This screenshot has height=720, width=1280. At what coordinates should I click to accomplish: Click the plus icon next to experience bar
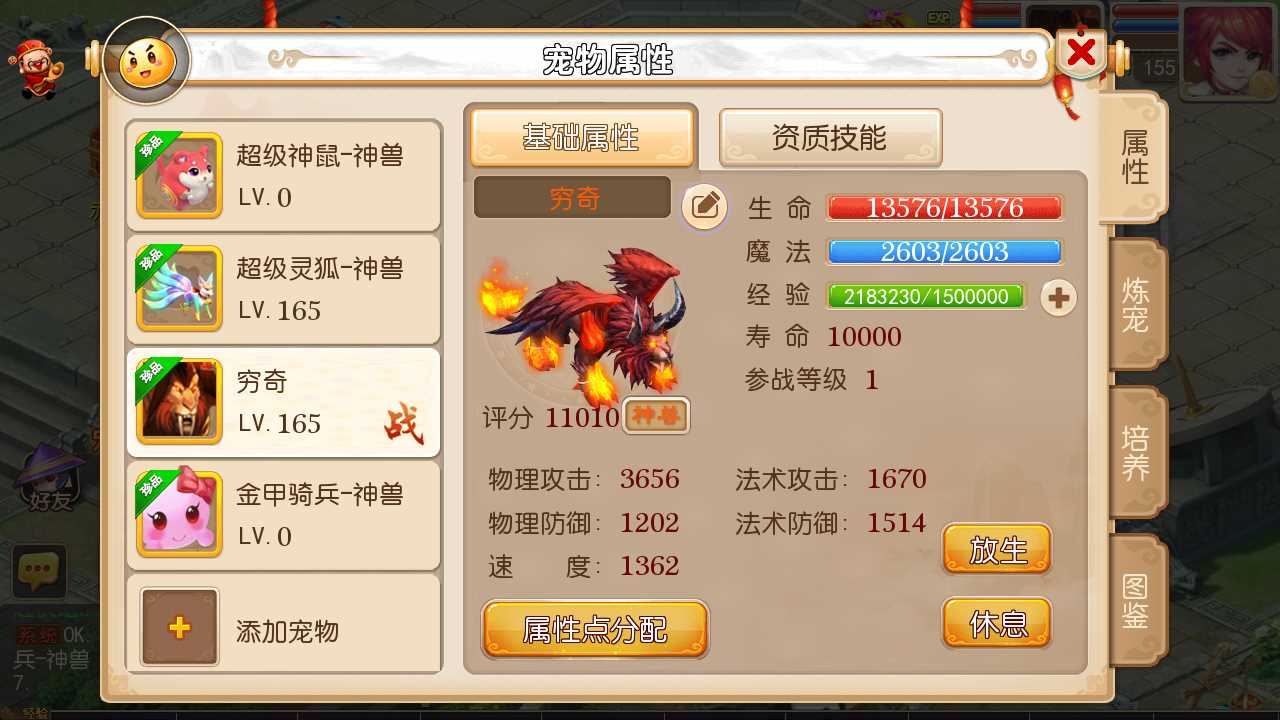click(1059, 297)
